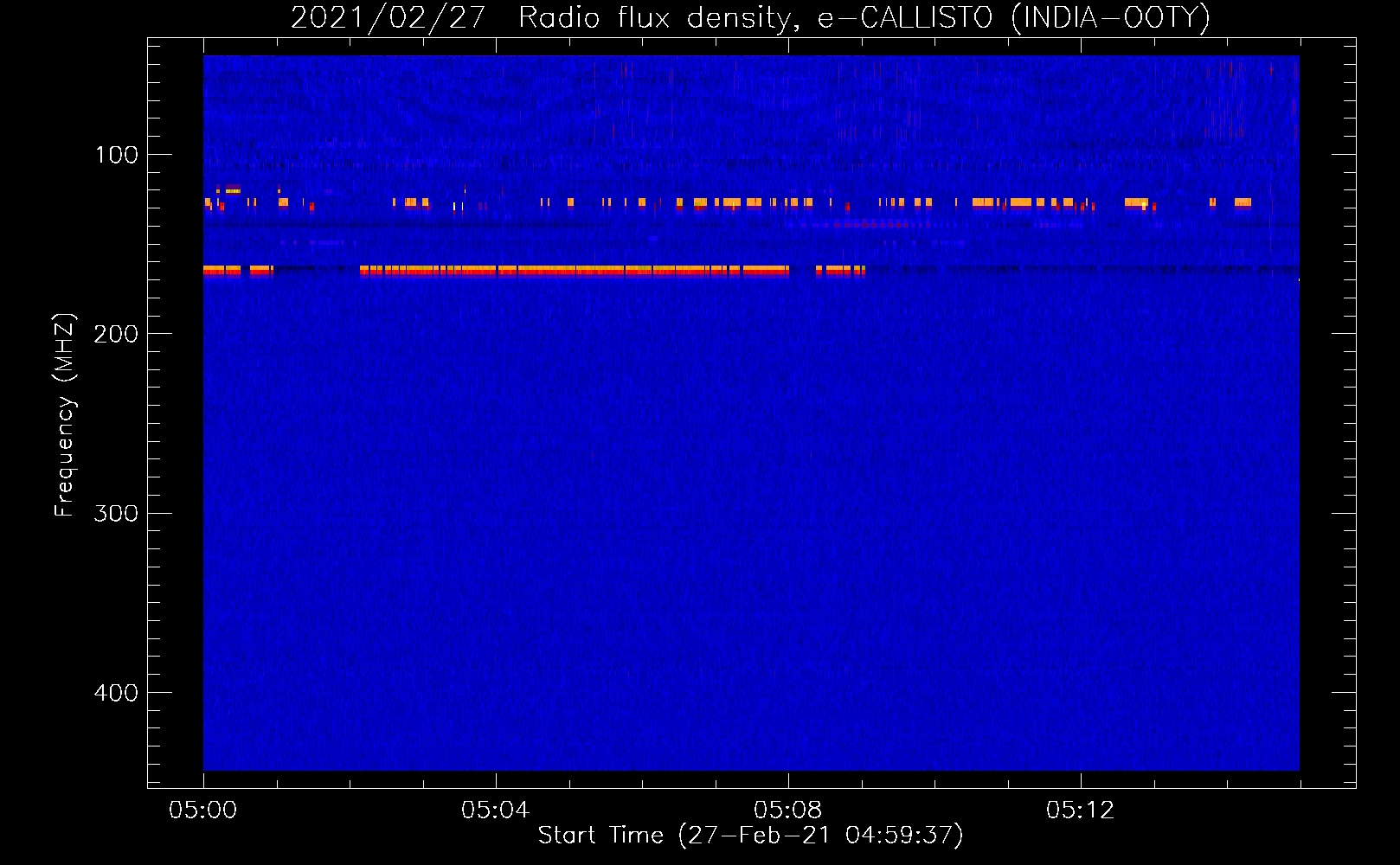Screen dimensions: 1400x865
Task: Click the '05:00' time tick label
Action: pos(203,810)
